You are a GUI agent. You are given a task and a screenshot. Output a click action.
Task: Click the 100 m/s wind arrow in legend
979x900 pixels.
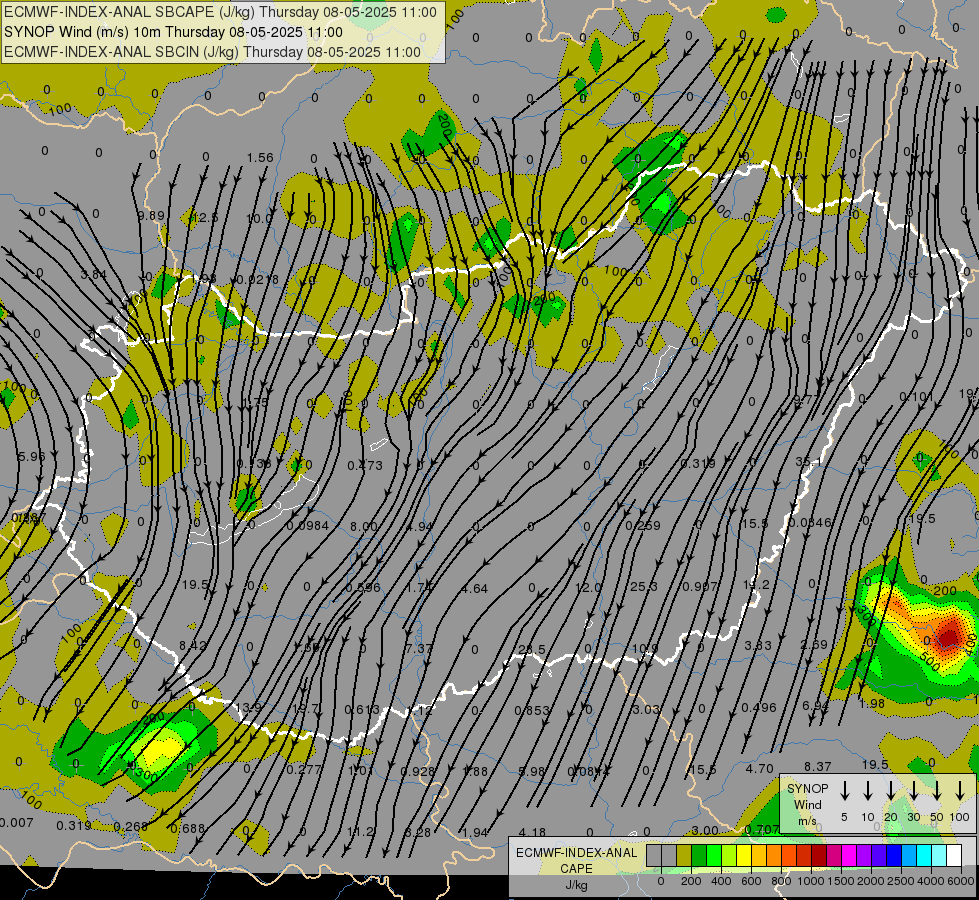[960, 791]
